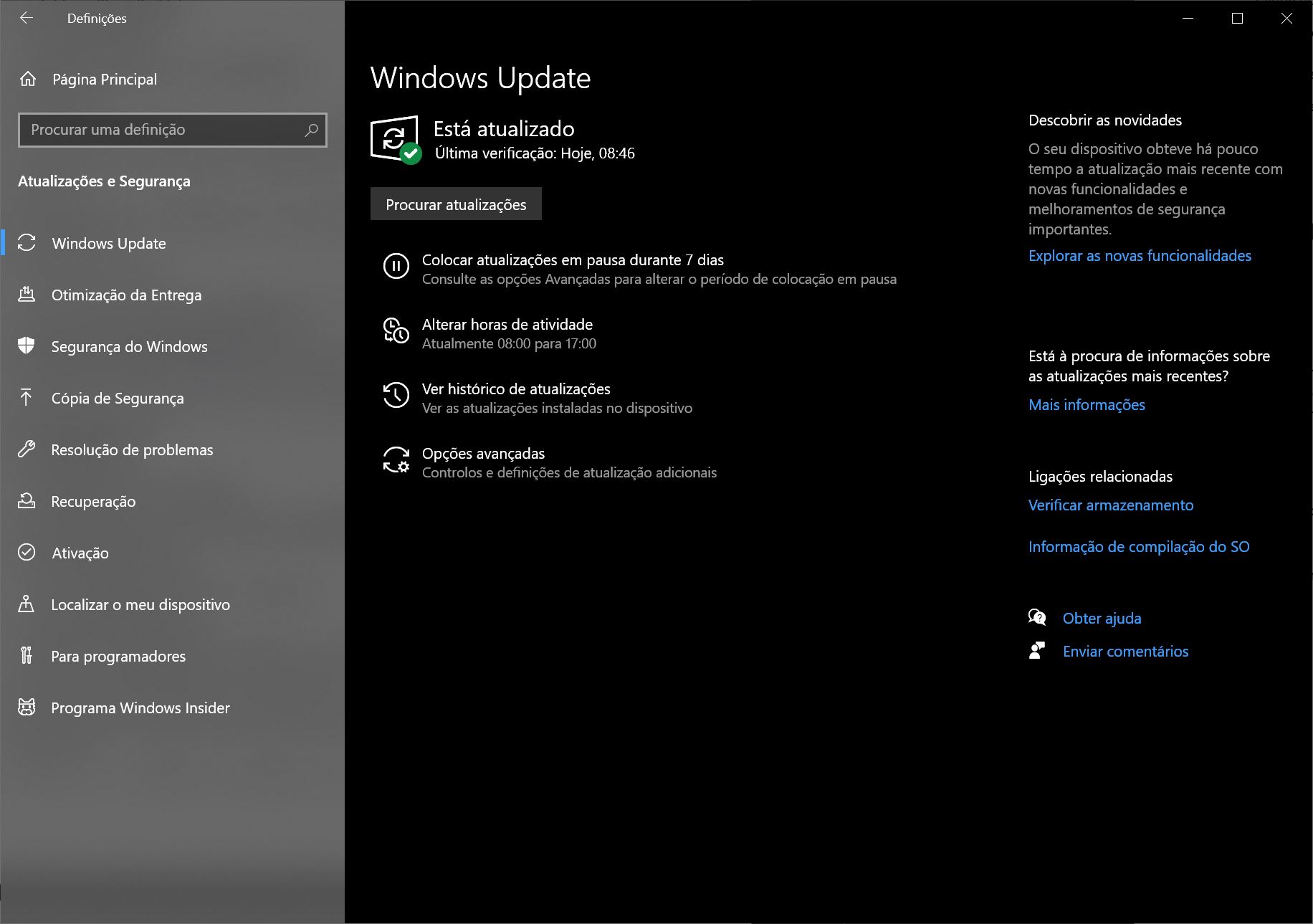Click the update status icon with green check
Viewport: 1313px width, 924px height.
pyautogui.click(x=396, y=139)
